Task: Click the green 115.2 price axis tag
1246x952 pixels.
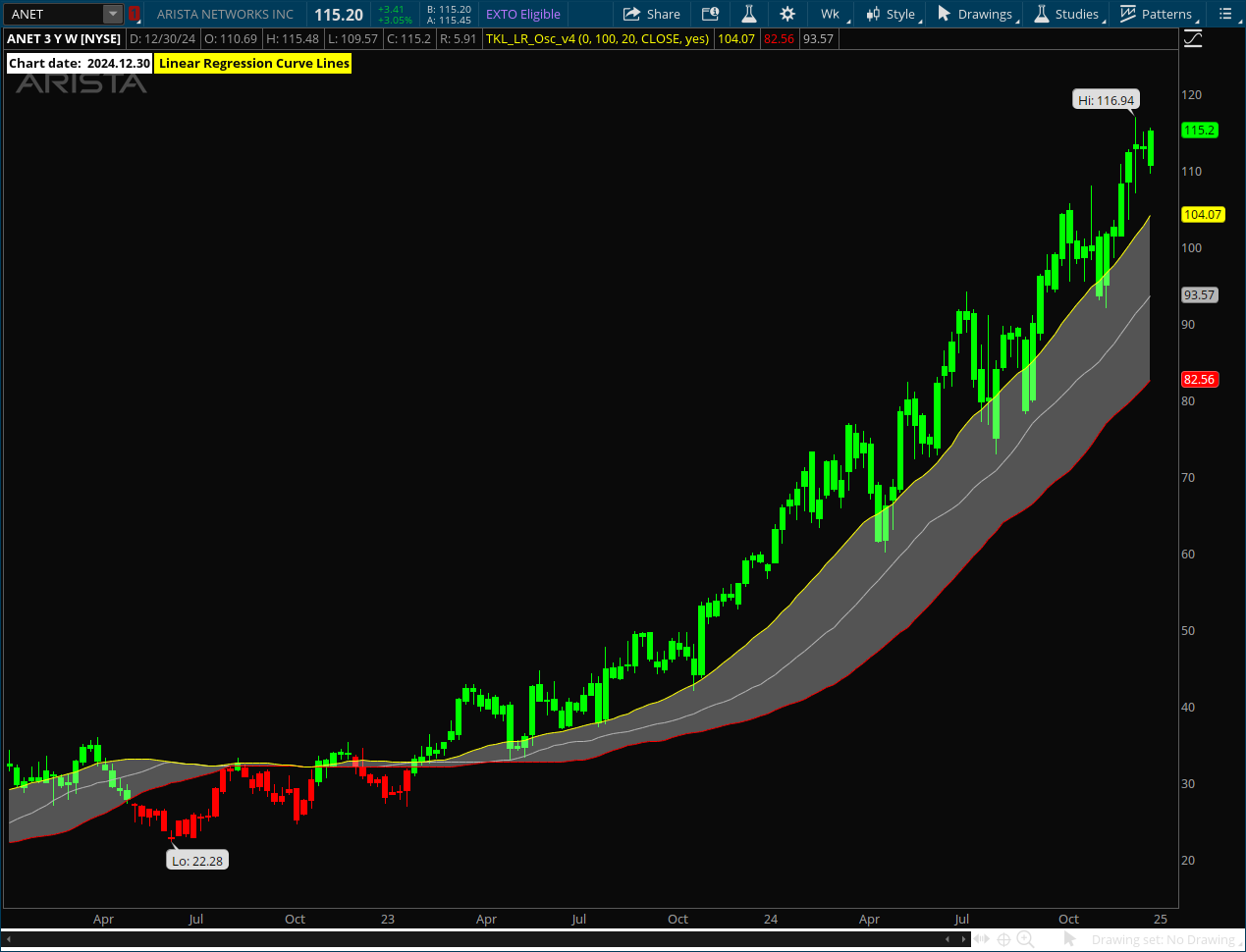Action: (1199, 131)
